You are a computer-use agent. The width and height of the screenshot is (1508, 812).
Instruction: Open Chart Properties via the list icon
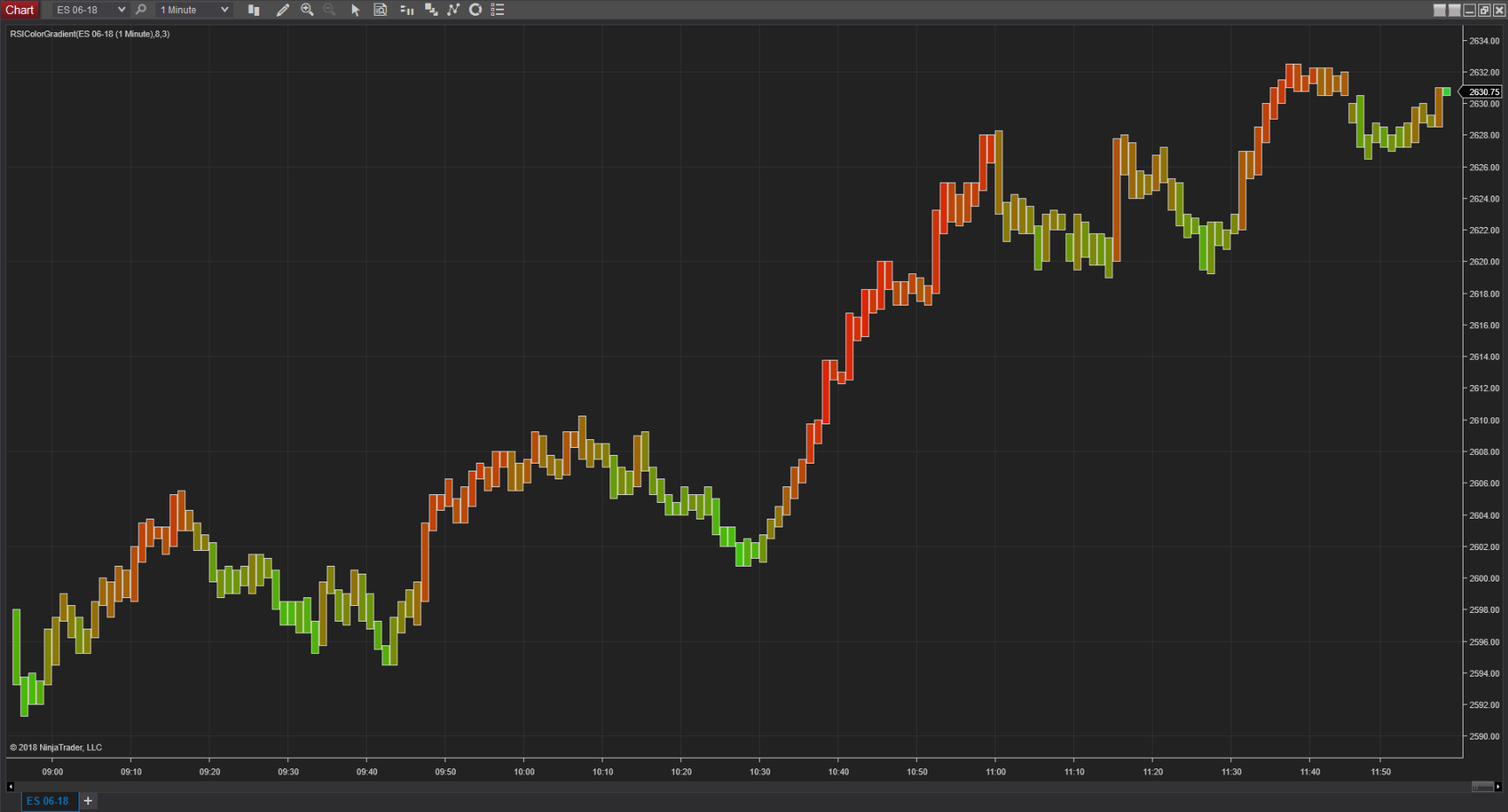(x=498, y=10)
